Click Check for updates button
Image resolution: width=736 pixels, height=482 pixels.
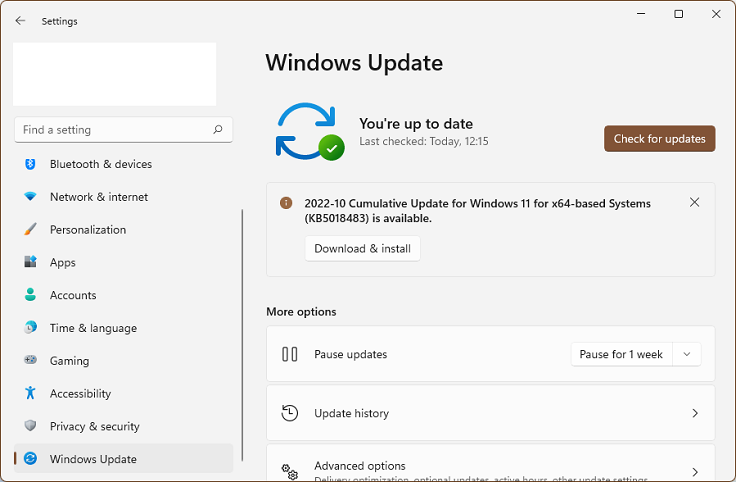[659, 138]
